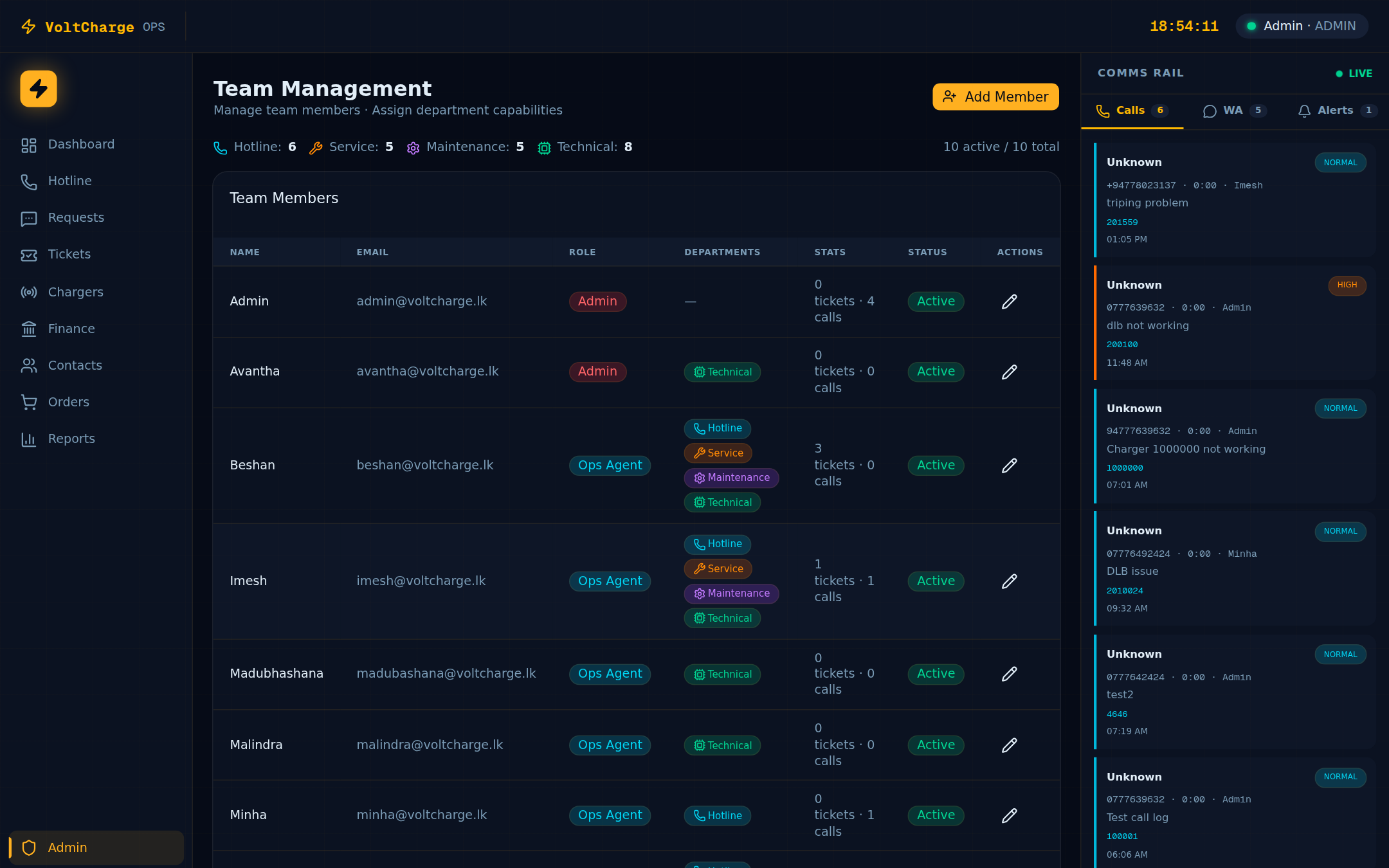
Task: Go to the Tickets page
Action: pyautogui.click(x=69, y=254)
